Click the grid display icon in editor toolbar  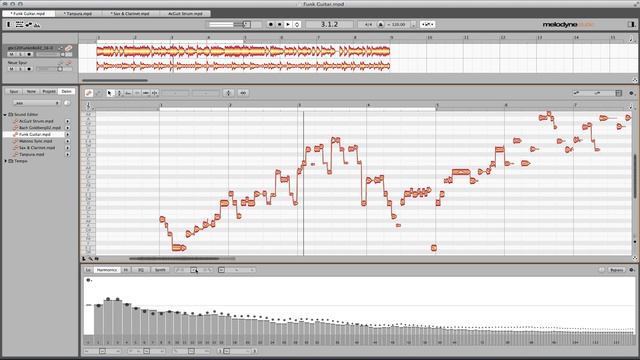[x=619, y=93]
